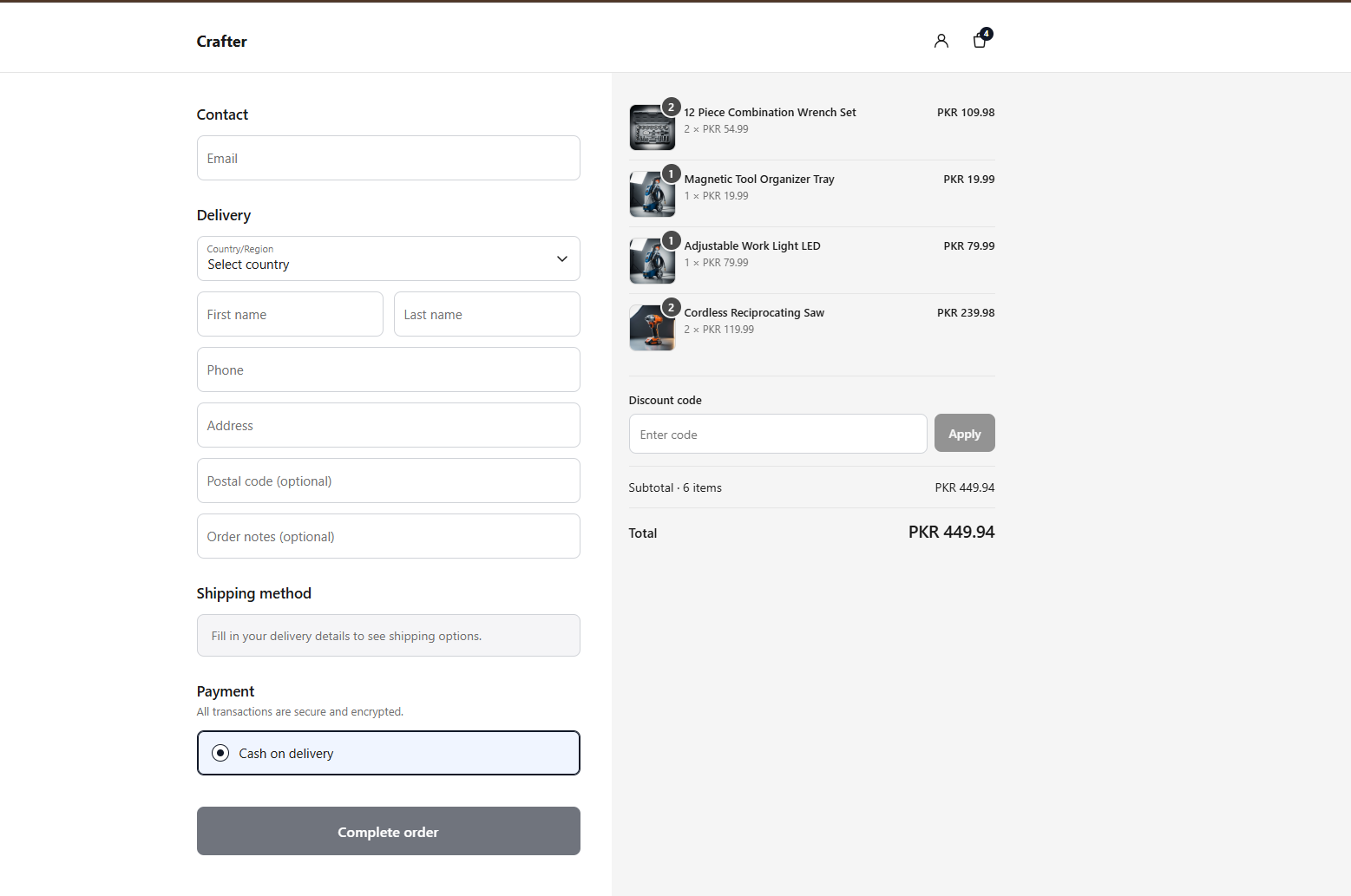Click the bold Total amount 'PKR 449.94'
1351x896 pixels.
pyautogui.click(x=951, y=532)
